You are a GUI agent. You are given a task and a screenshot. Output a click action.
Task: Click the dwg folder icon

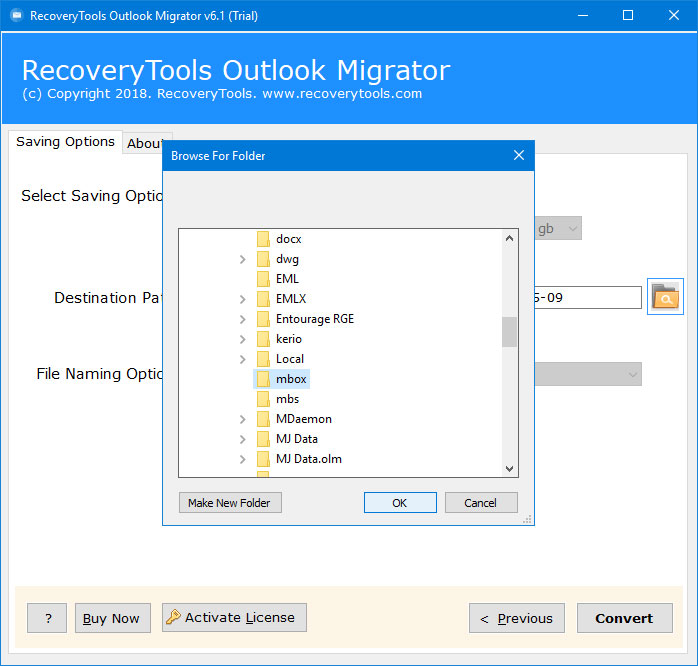[263, 259]
